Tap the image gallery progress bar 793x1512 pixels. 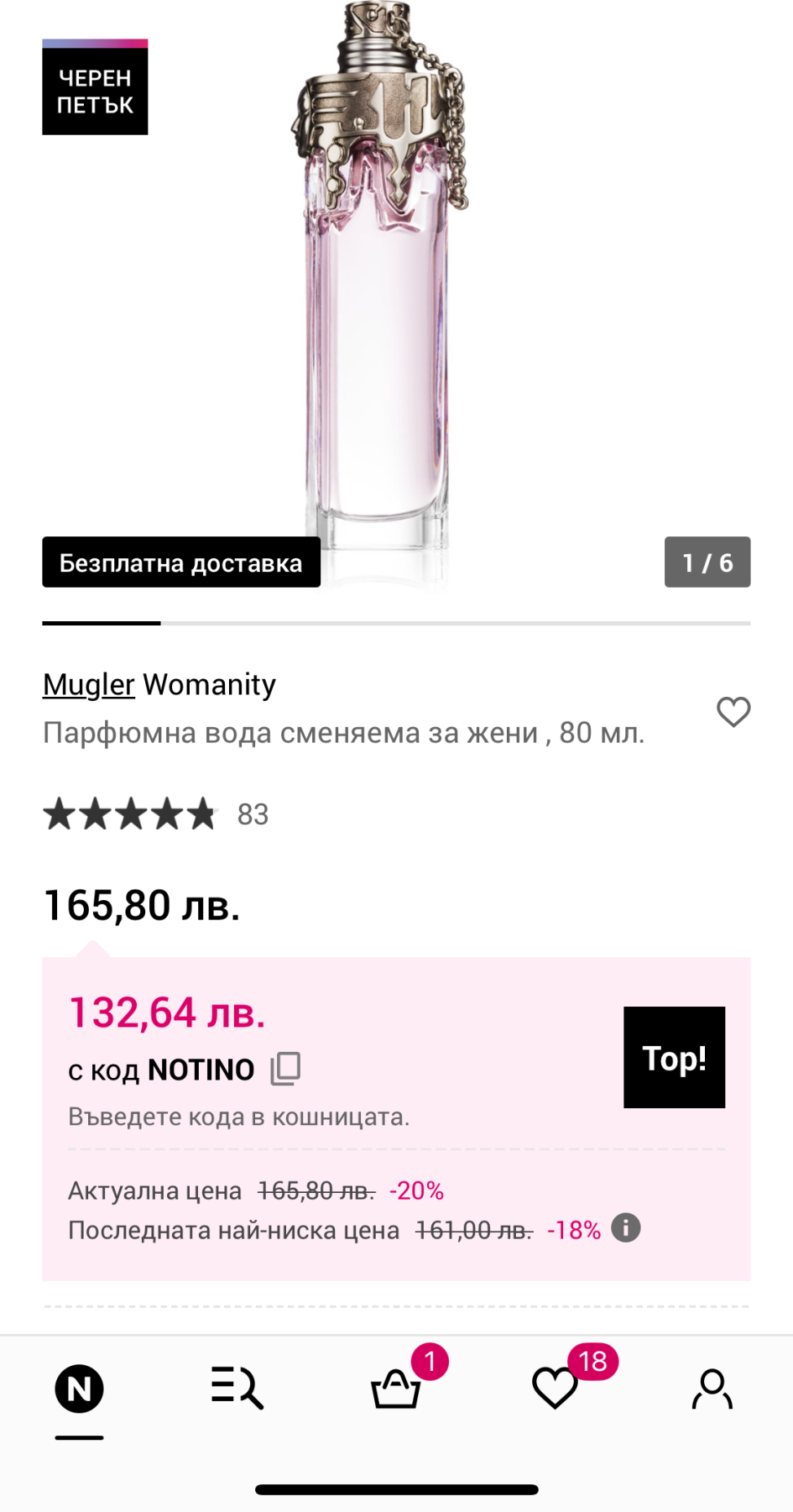point(396,623)
